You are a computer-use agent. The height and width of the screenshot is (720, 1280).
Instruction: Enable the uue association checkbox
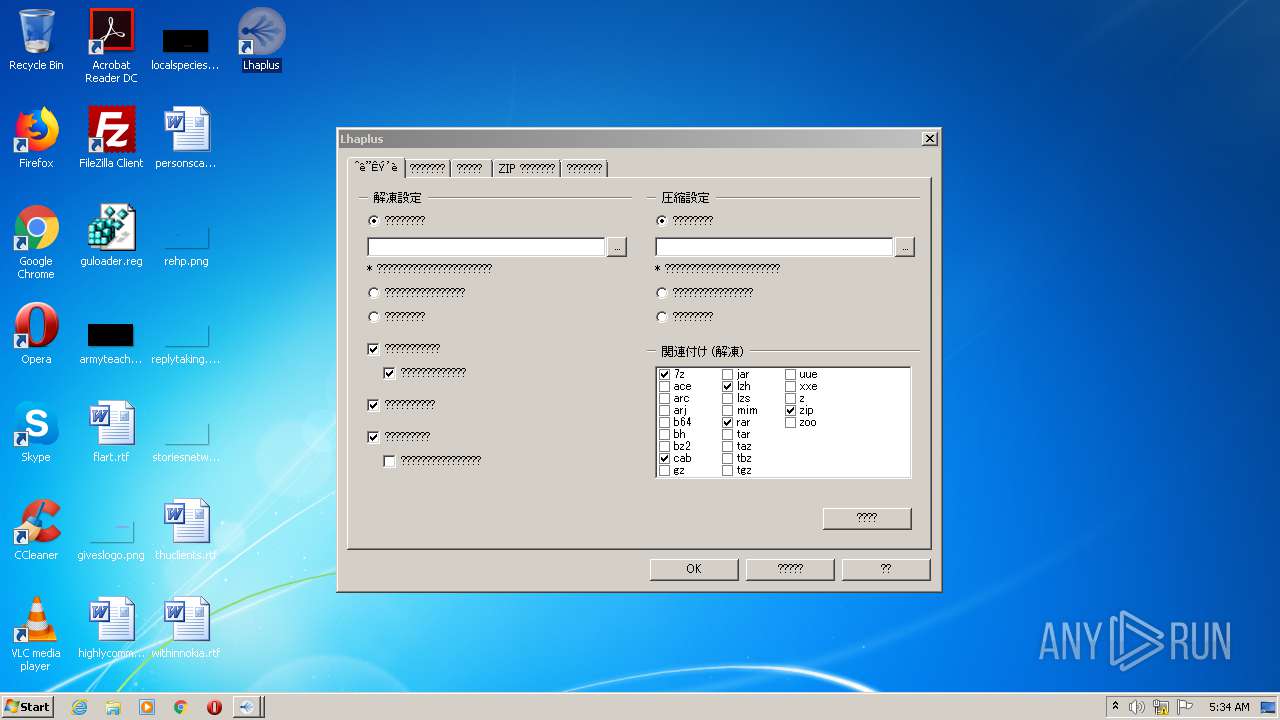[x=791, y=374]
